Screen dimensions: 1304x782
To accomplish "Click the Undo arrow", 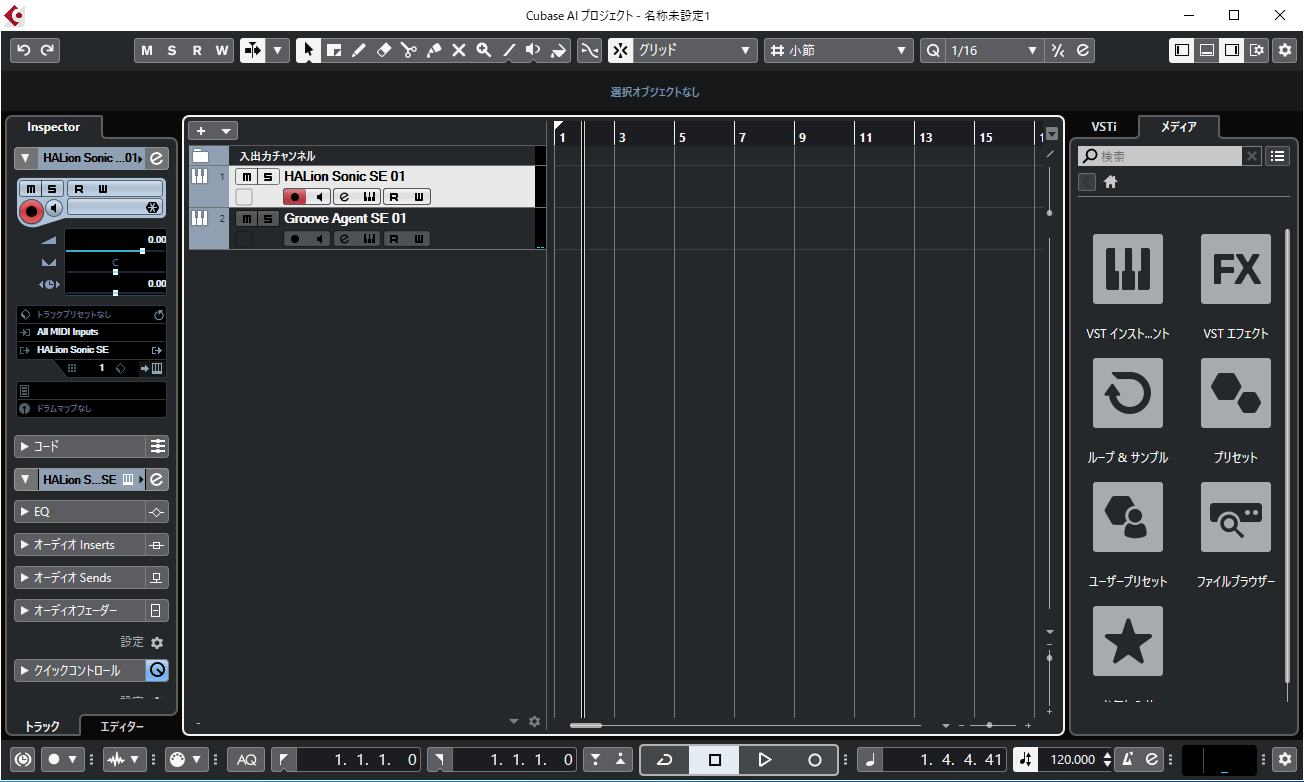I will click(x=24, y=50).
